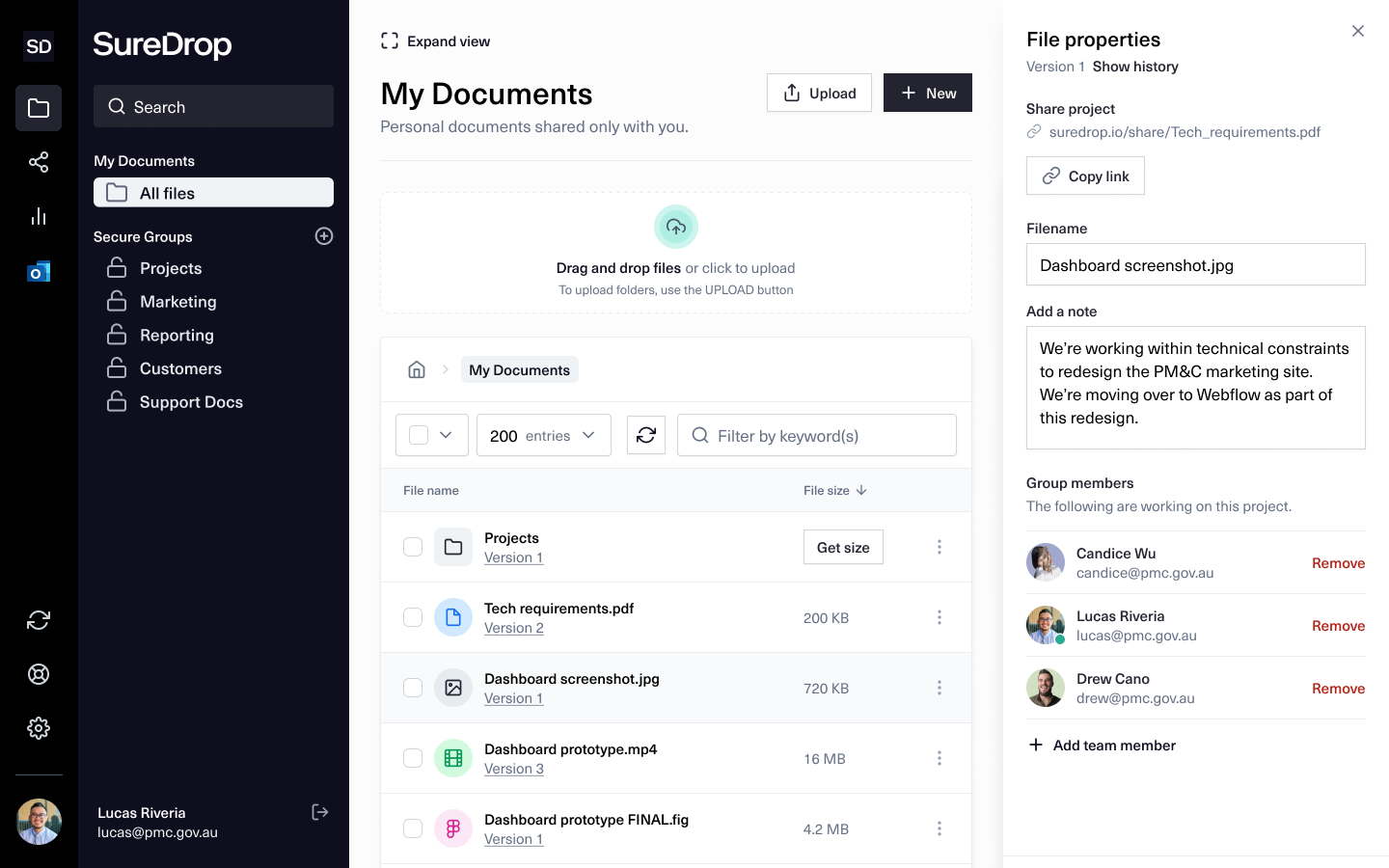Open more options for Dashboard screenshot.jpg

pyautogui.click(x=940, y=688)
